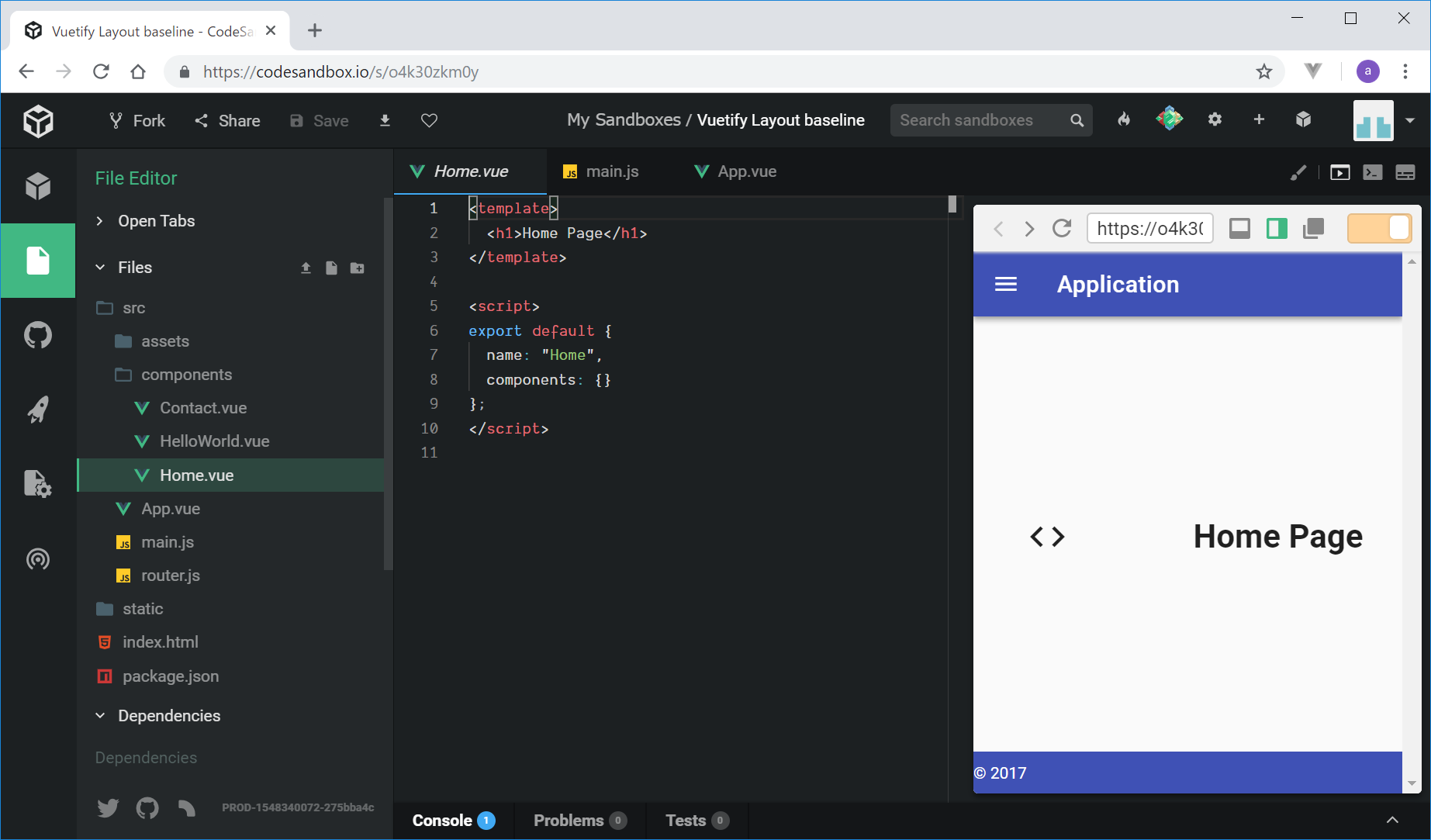Click the new file icon in Files
The height and width of the screenshot is (840, 1431).
coord(331,268)
